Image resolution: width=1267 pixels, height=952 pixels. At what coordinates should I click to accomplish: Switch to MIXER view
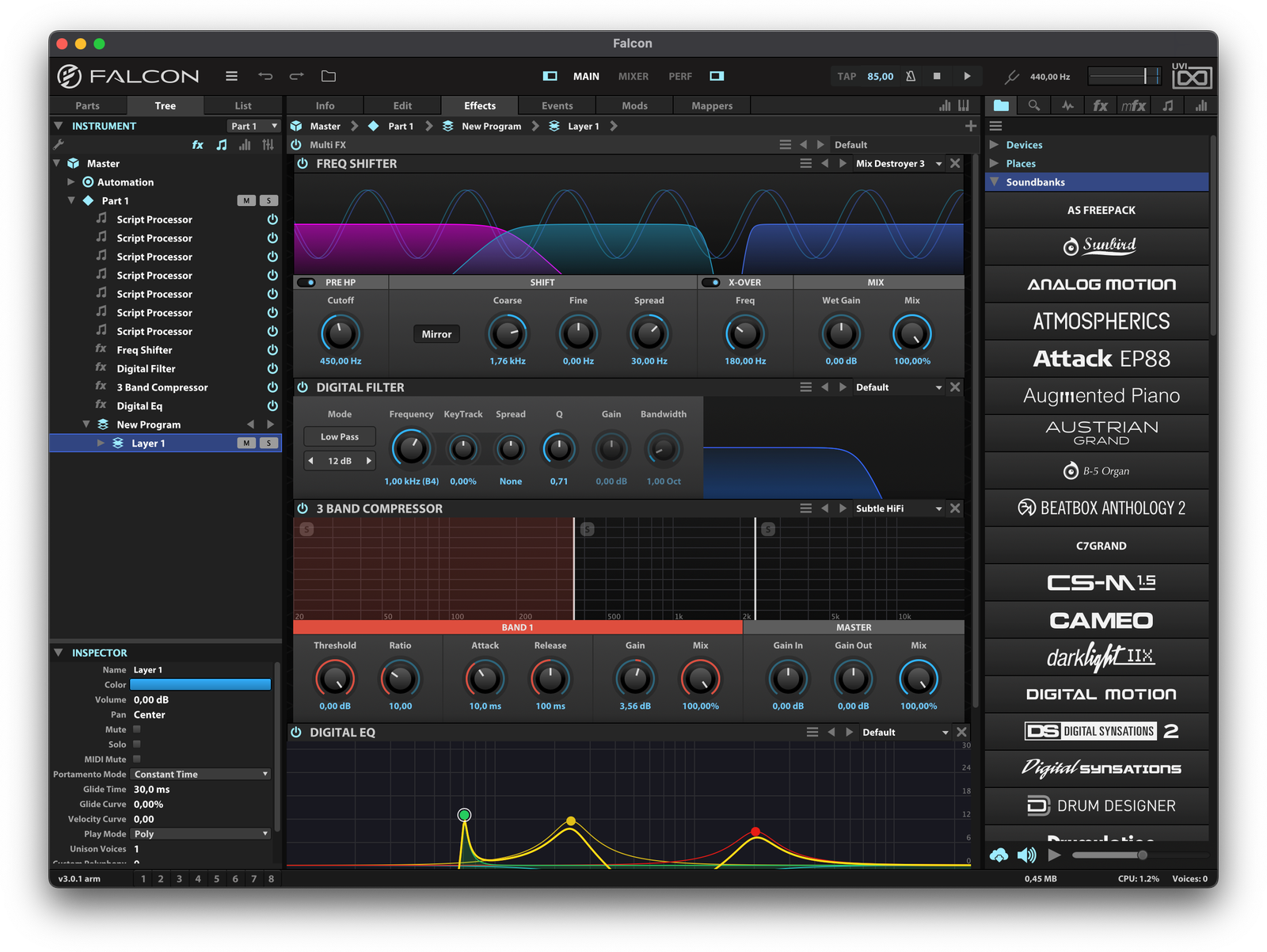(633, 76)
